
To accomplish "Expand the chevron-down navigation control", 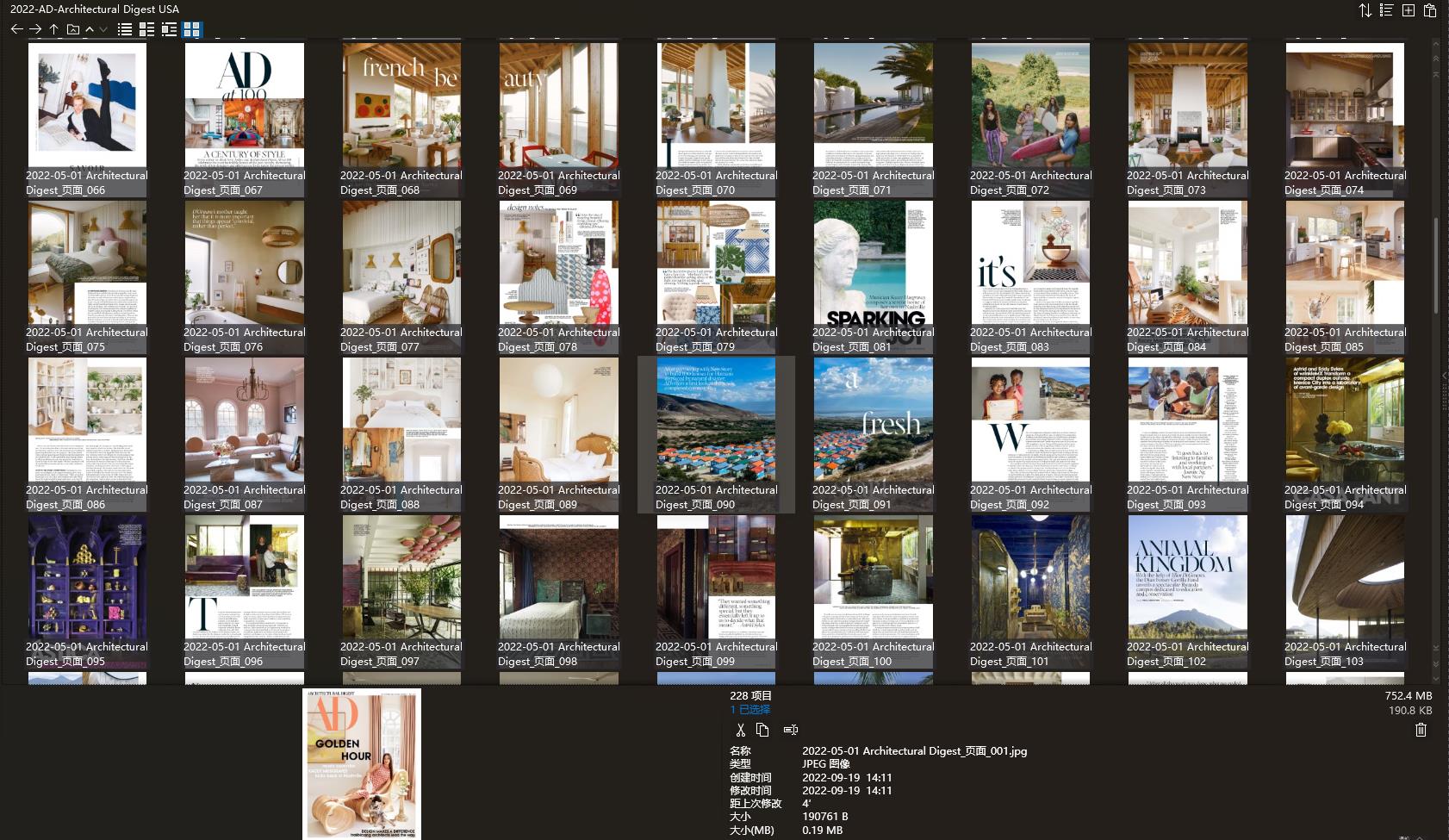I will pyautogui.click(x=102, y=28).
